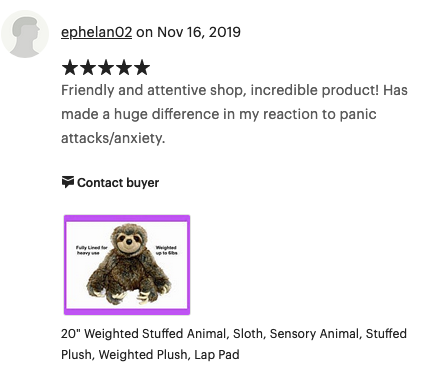Open the 20" Weighted Stuffed Animal listing title
The image size is (425, 374).
[x=234, y=344]
